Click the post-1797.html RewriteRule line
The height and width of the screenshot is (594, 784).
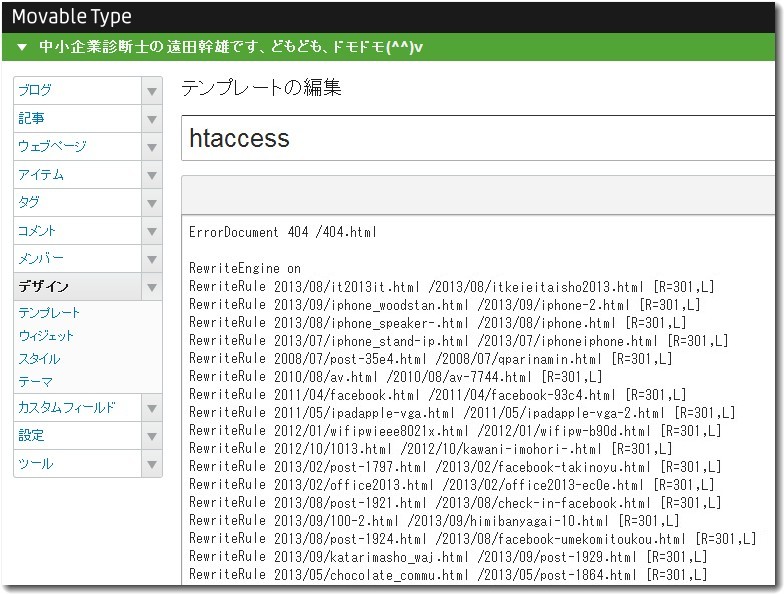455,466
